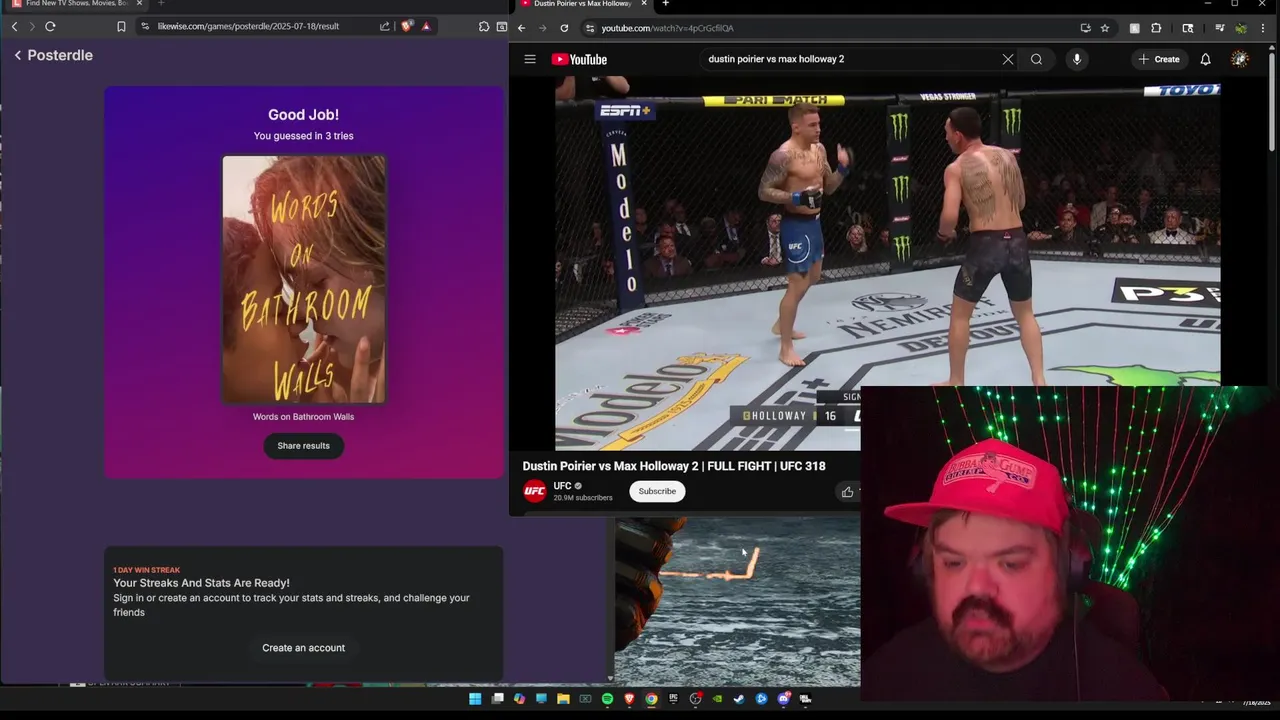The width and height of the screenshot is (1280, 720).
Task: Open Task View in taskbar
Action: click(497, 698)
